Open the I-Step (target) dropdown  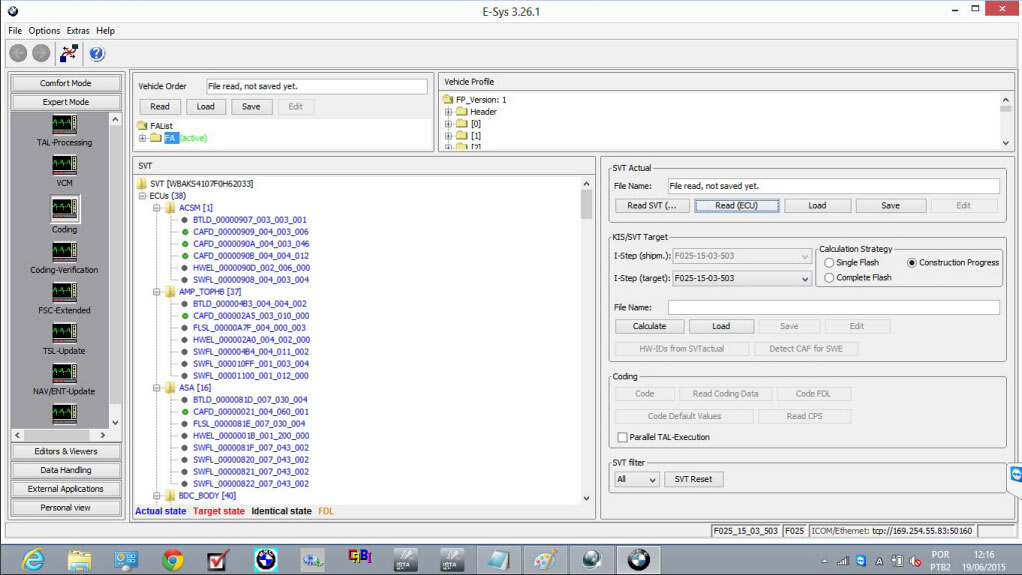pyautogui.click(x=805, y=278)
